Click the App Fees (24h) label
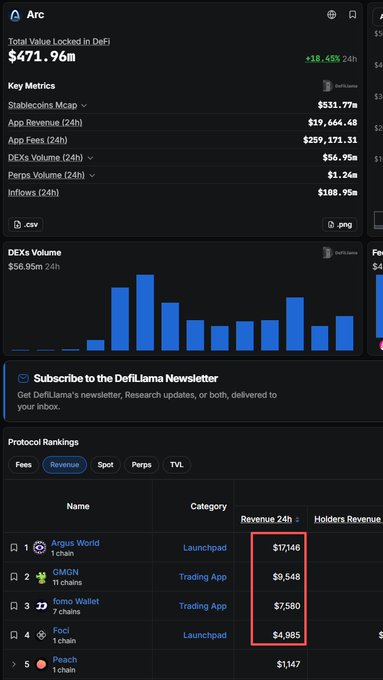 tap(38, 140)
